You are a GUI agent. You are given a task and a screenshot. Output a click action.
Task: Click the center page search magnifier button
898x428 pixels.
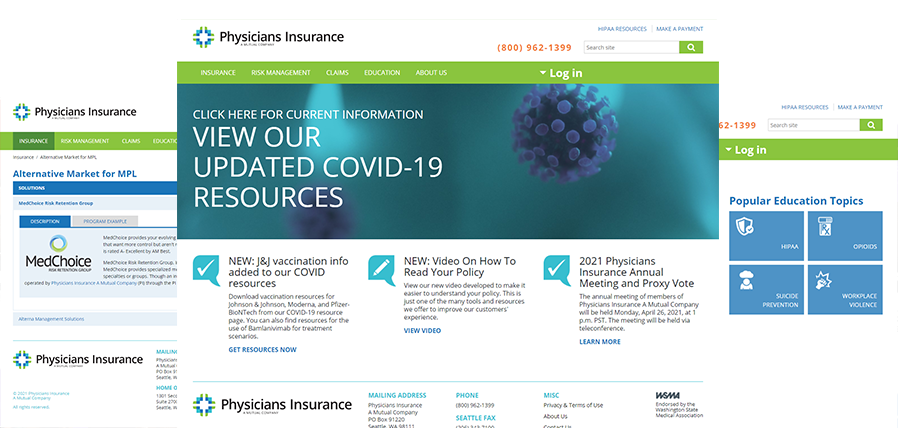(691, 48)
